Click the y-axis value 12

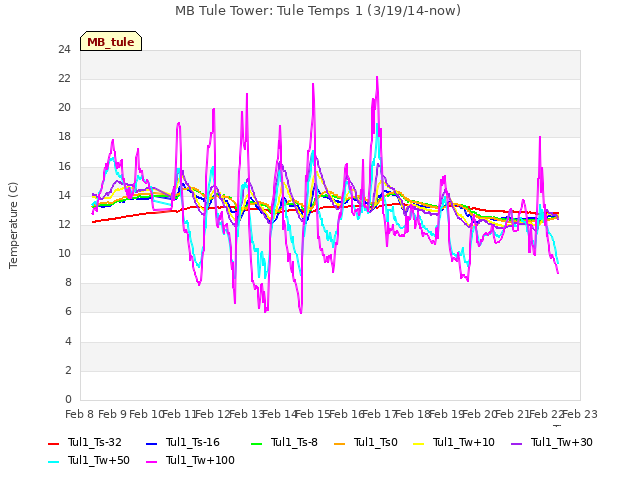pyautogui.click(x=64, y=224)
